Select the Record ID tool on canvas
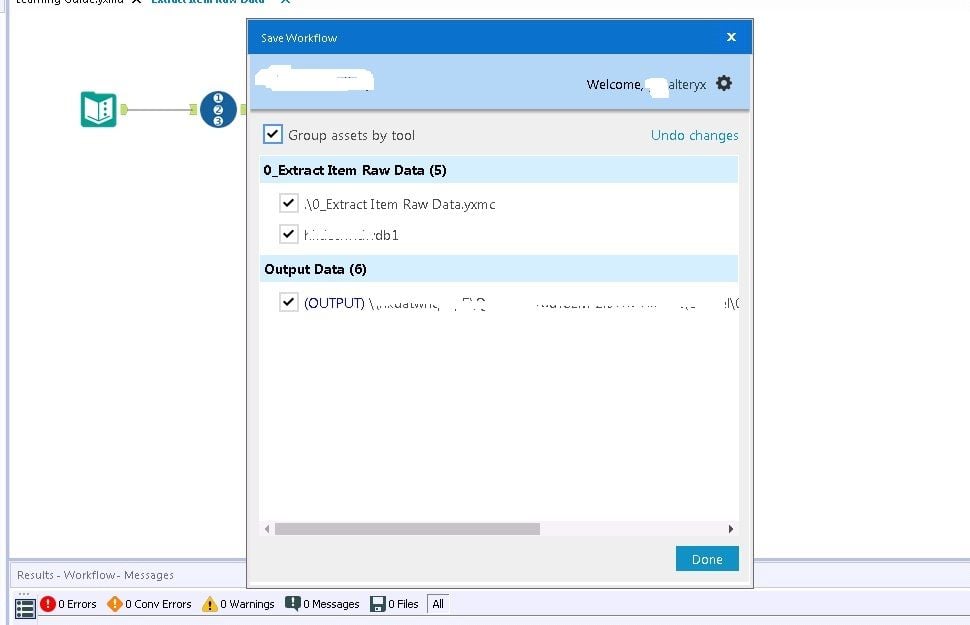 (x=218, y=110)
